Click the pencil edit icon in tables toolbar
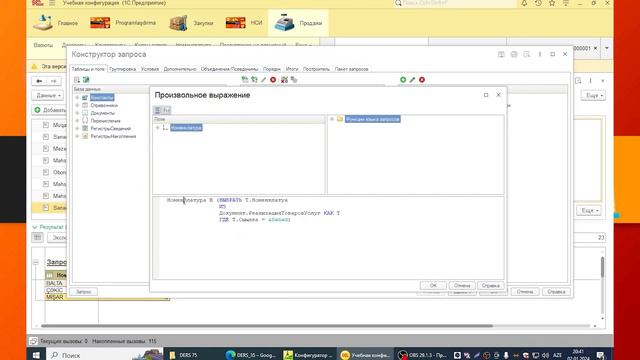 (263, 80)
